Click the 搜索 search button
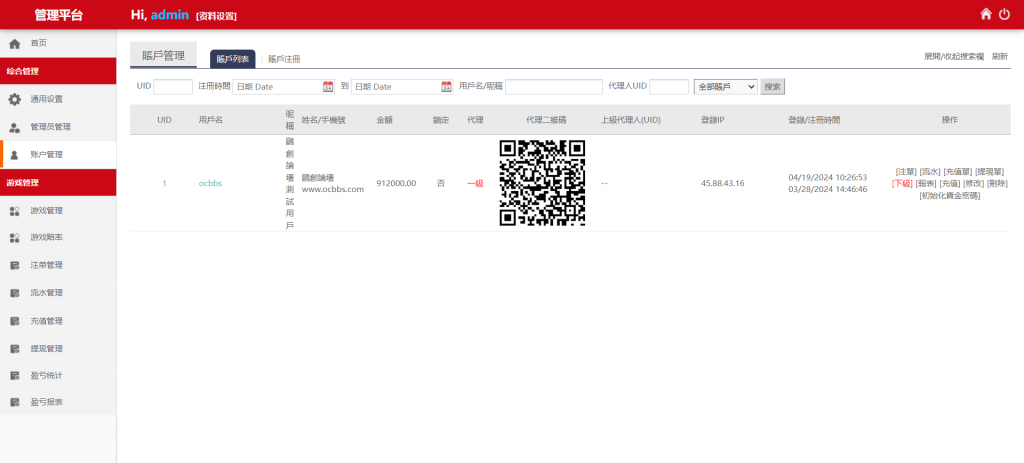 [x=773, y=86]
